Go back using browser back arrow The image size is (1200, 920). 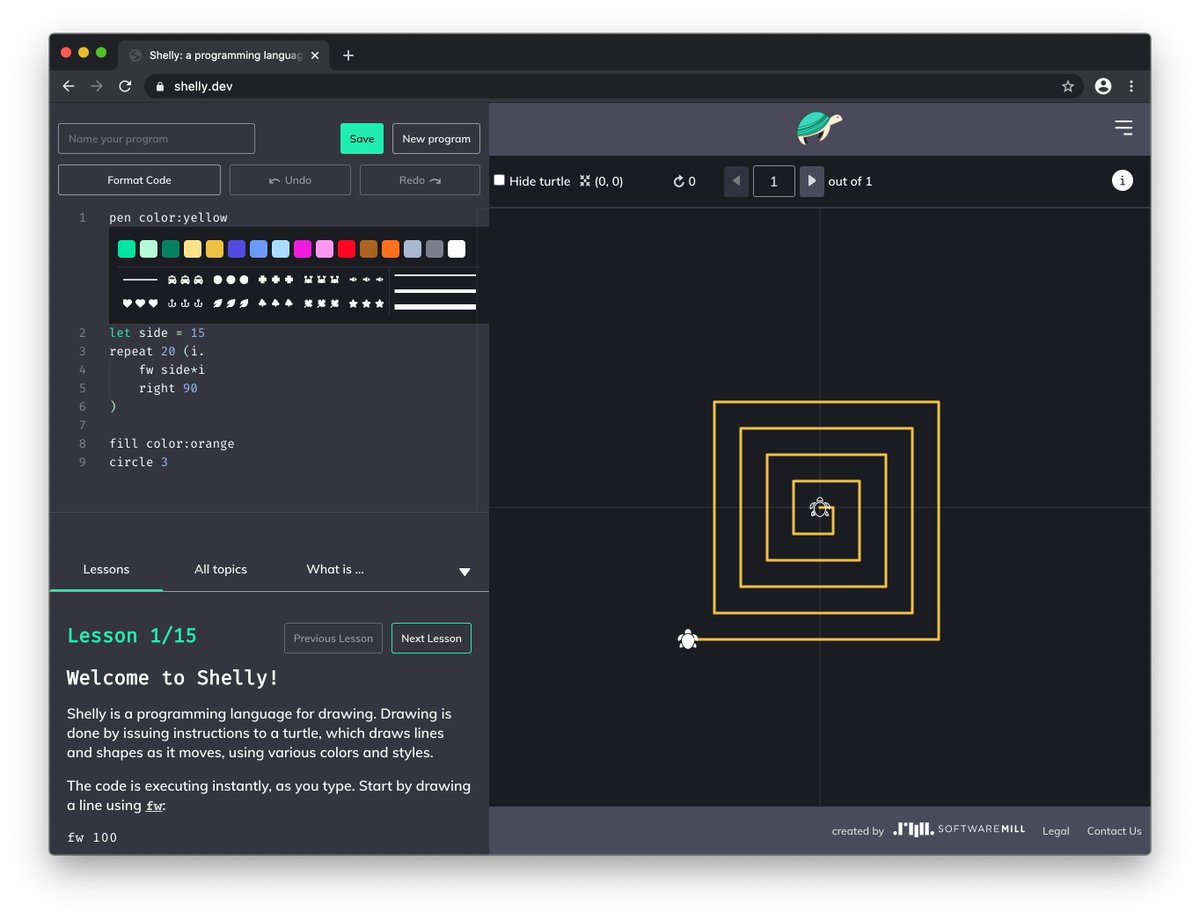tap(69, 87)
